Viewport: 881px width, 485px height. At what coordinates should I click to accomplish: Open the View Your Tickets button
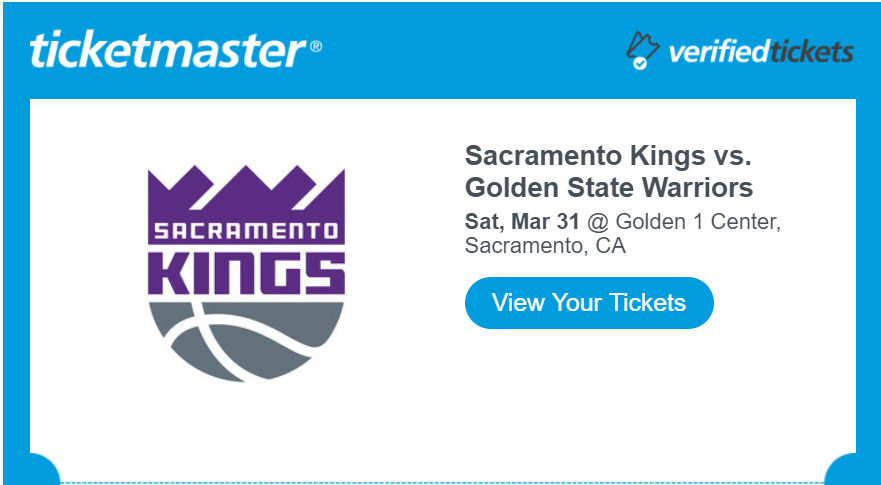click(589, 303)
